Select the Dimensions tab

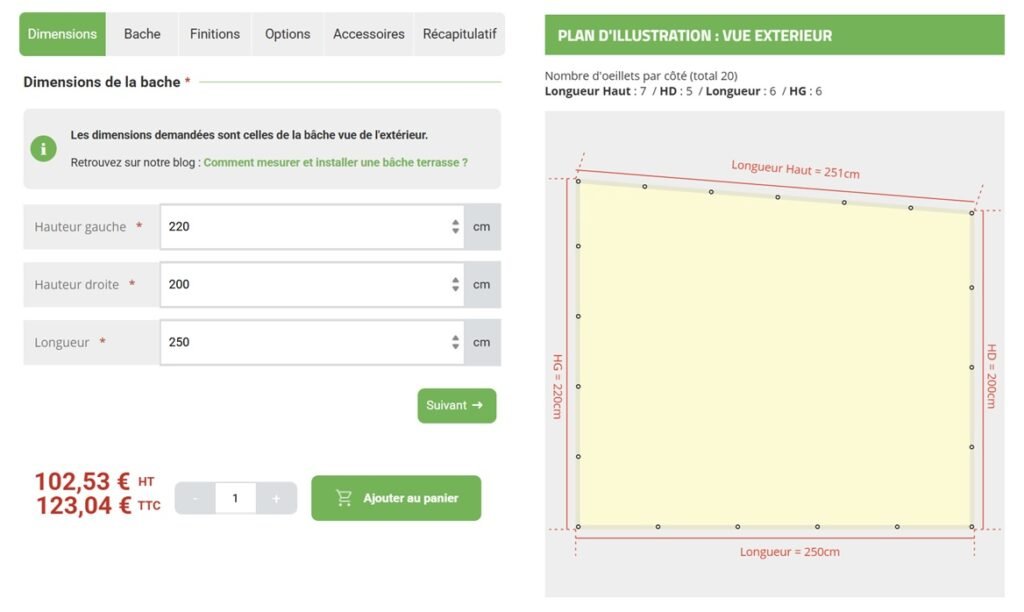coord(62,34)
